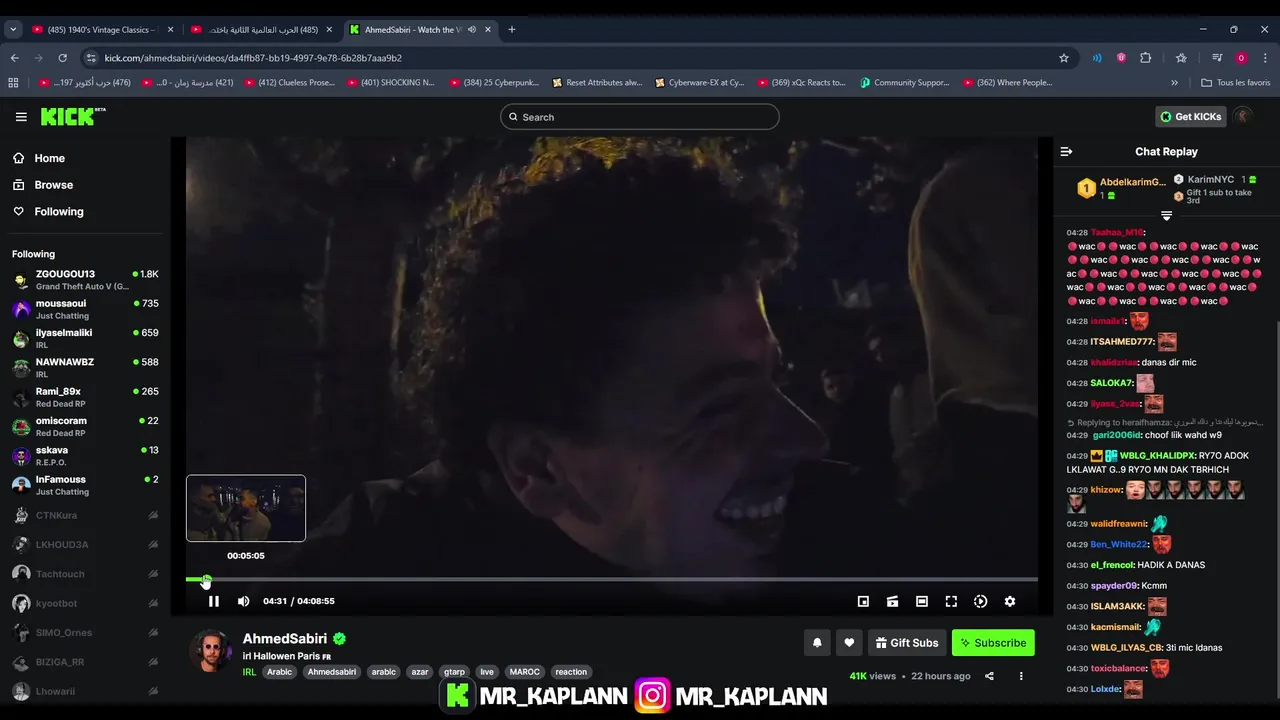Viewport: 1280px width, 720px height.
Task: Open the clip creation tool
Action: (892, 601)
